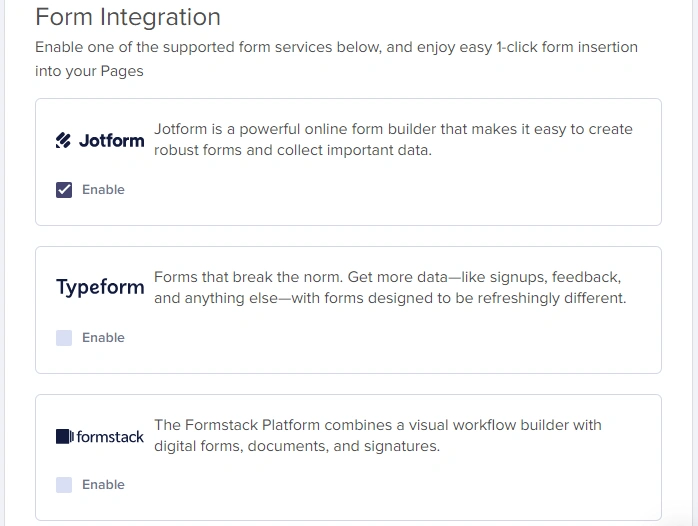The image size is (698, 526).
Task: Click the 'Enable one of the supported' intro line
Action: click(x=336, y=47)
